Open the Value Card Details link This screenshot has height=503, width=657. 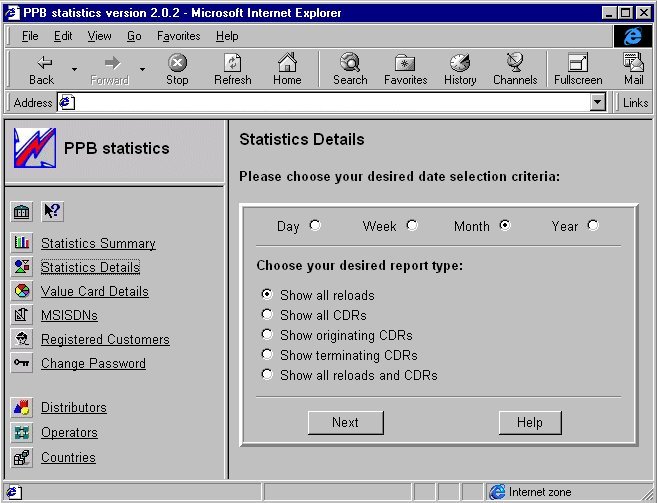click(x=95, y=291)
